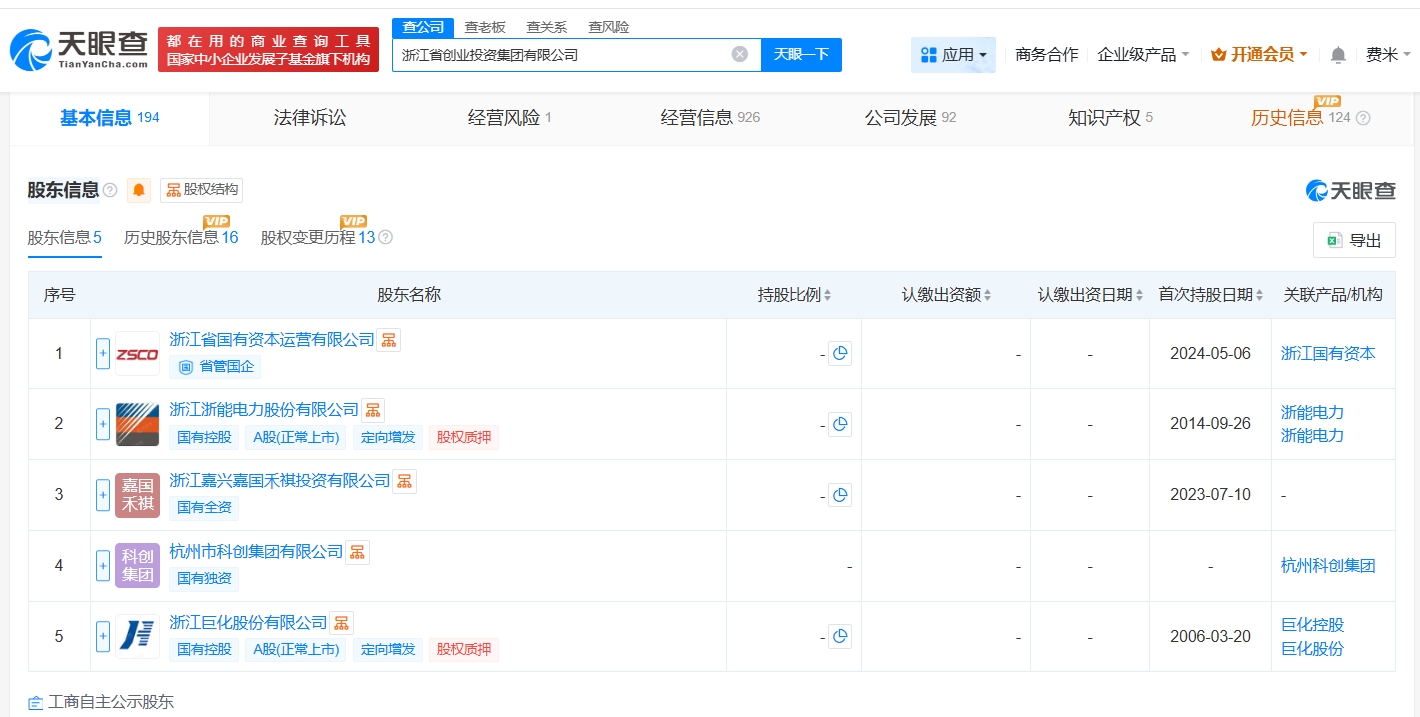Click the bell alert icon beside 股东信息
Viewport: 1420px width, 717px height.
(139, 190)
